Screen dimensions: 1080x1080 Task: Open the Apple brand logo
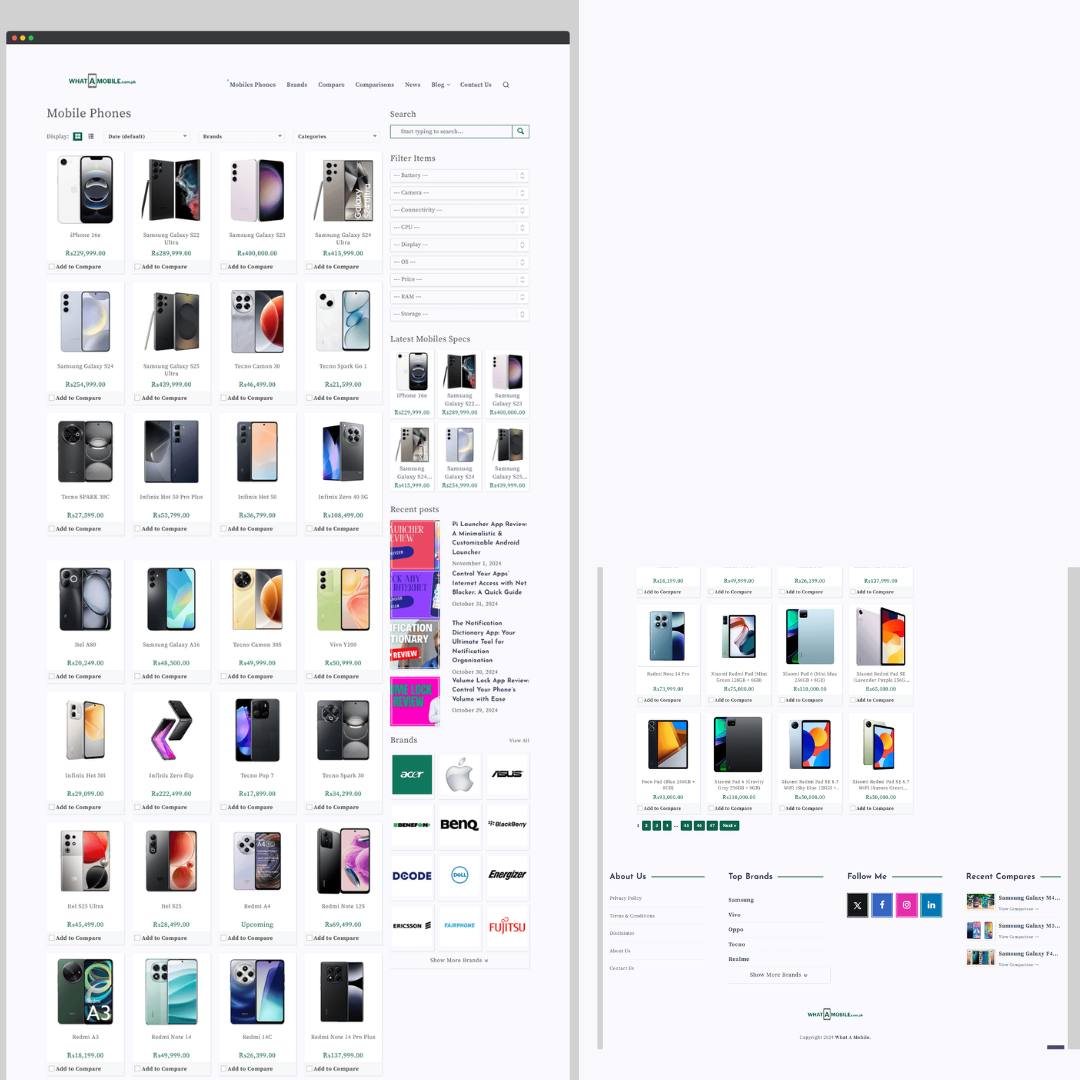459,774
